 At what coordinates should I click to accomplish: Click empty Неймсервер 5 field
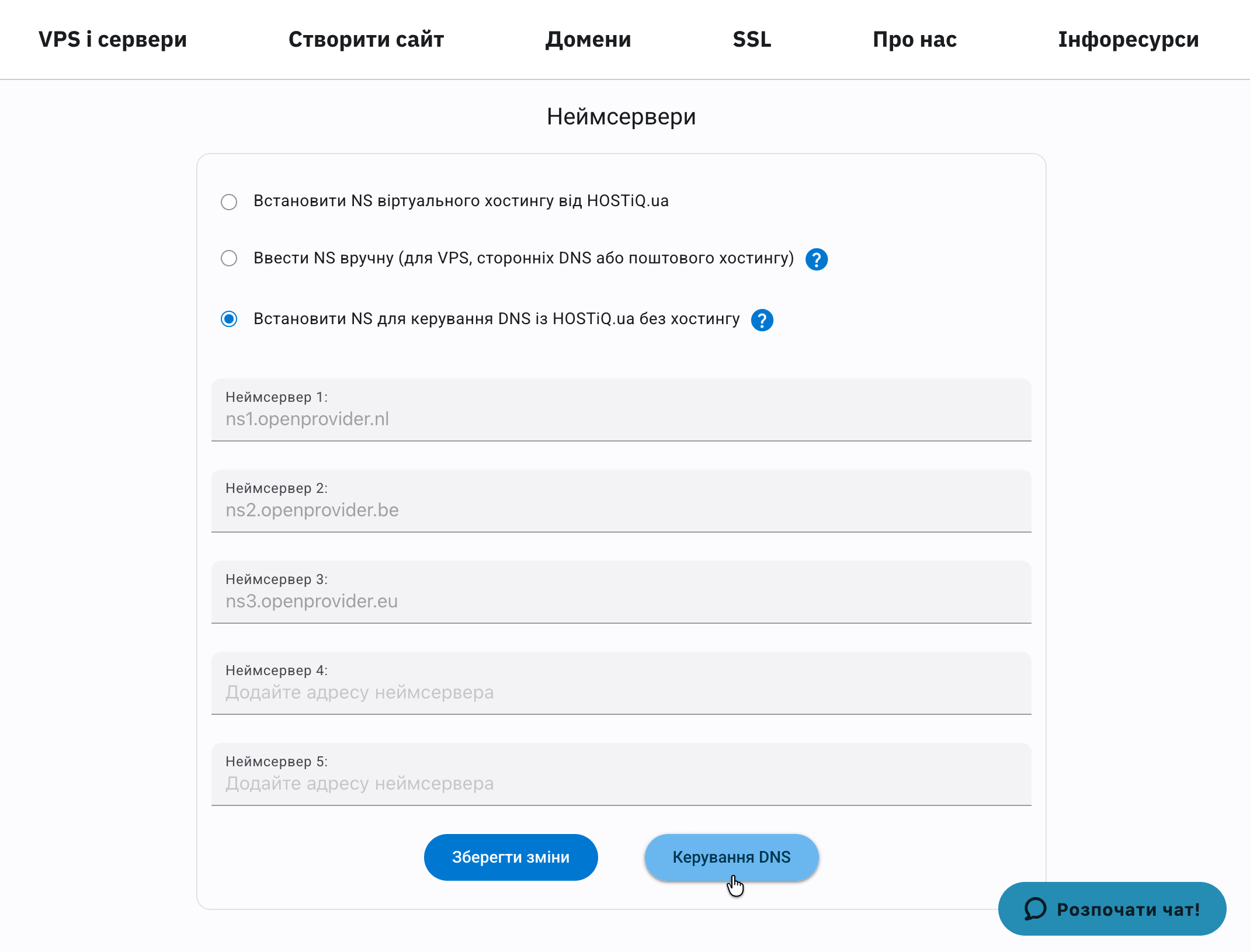tap(621, 783)
